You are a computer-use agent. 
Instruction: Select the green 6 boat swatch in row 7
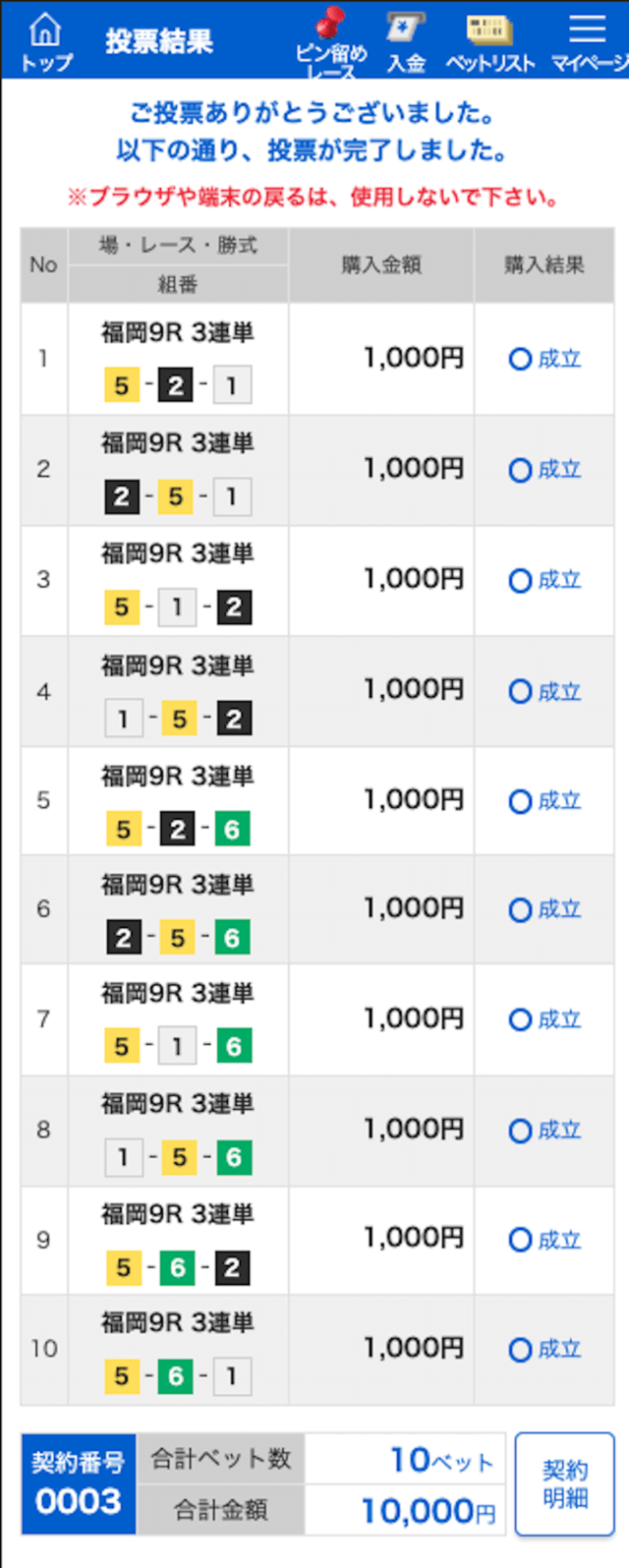click(x=234, y=1046)
